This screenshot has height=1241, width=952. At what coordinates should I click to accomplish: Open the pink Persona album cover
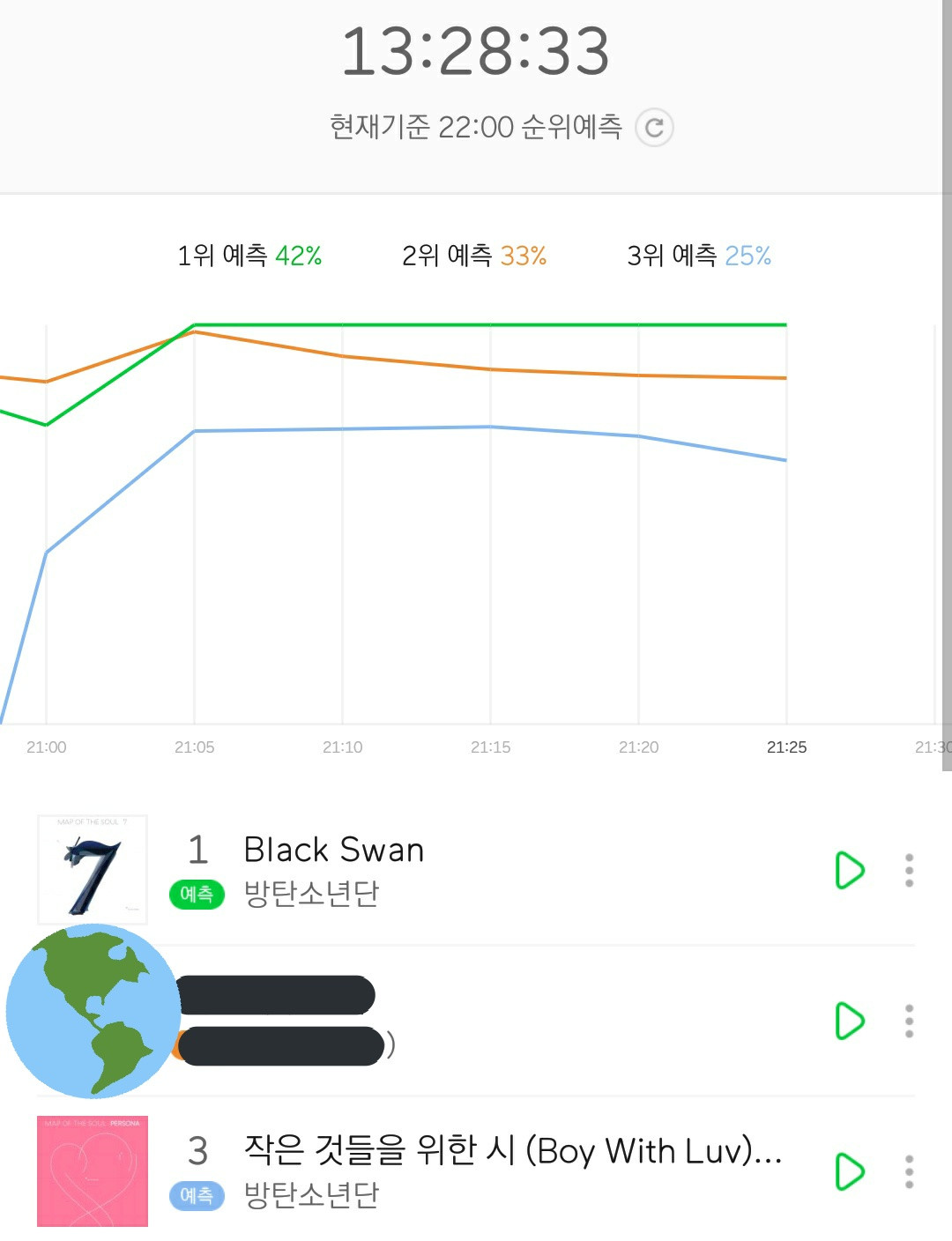pos(93,1171)
